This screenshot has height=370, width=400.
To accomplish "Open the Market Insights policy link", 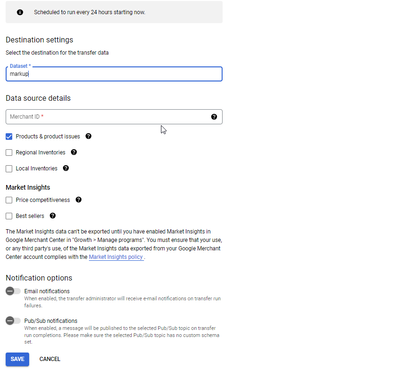I will [x=116, y=257].
